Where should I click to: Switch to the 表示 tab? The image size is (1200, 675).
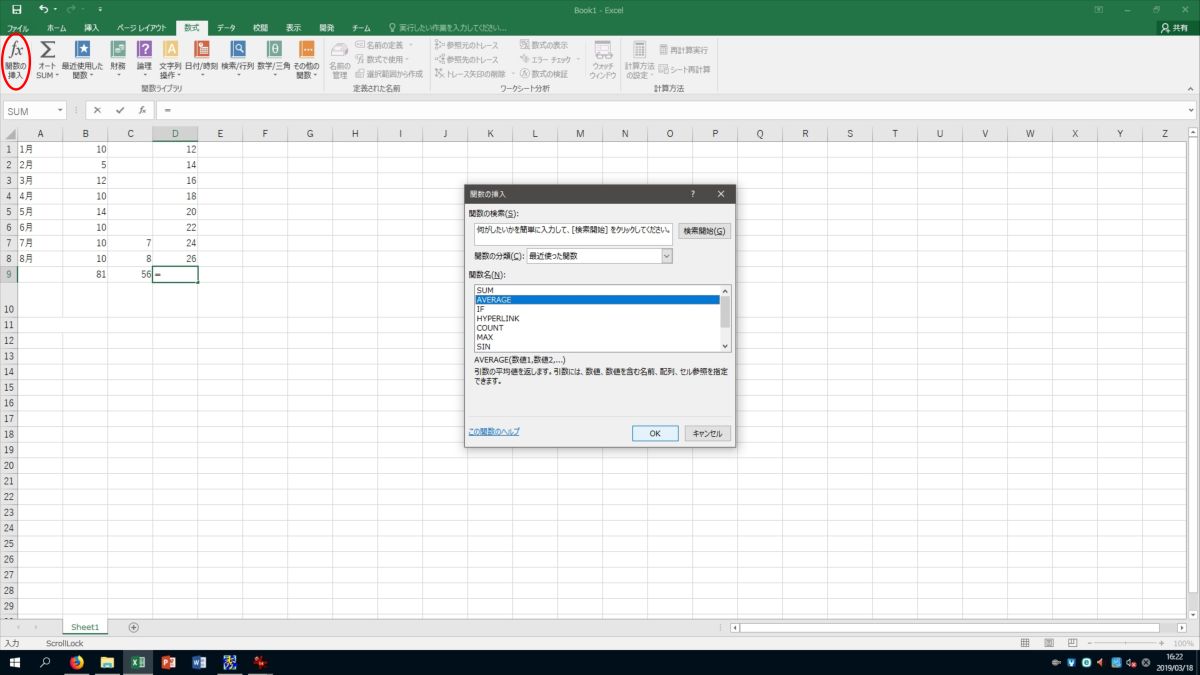tap(293, 28)
